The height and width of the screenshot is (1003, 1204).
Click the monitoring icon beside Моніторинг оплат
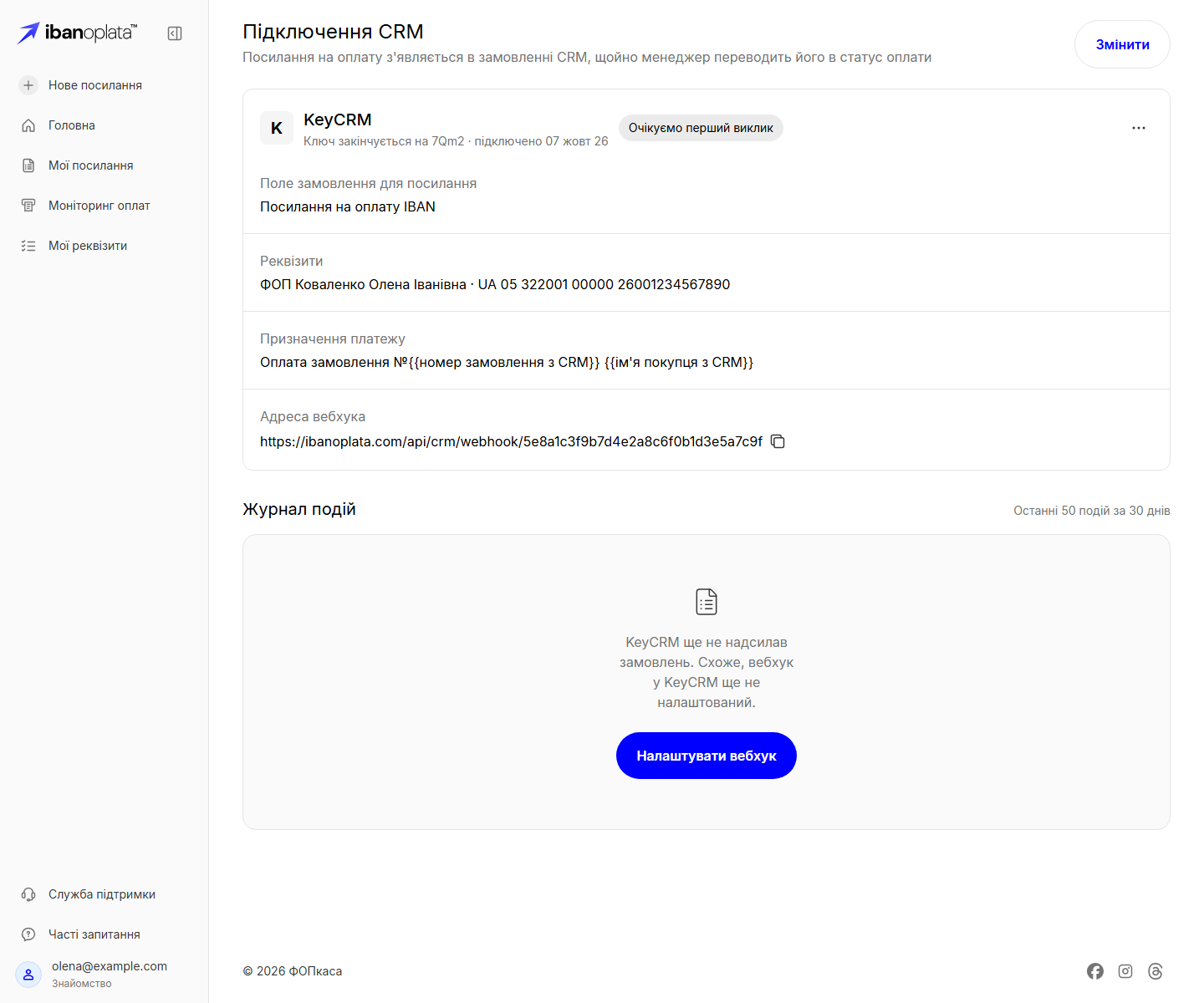pyautogui.click(x=28, y=206)
